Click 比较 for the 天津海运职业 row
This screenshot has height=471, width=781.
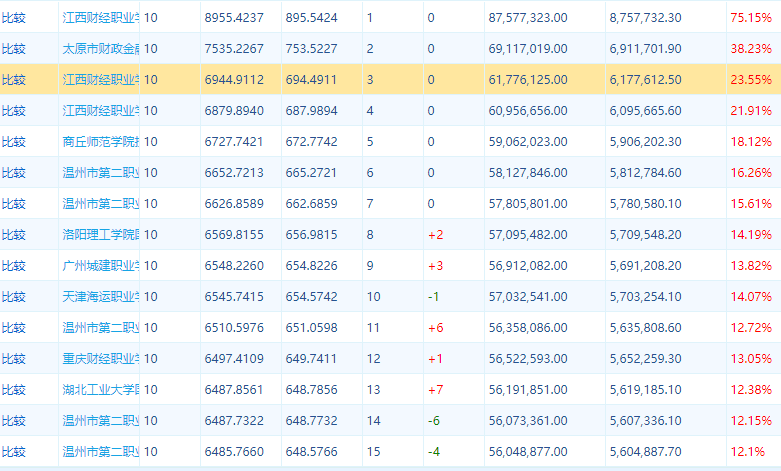[x=13, y=296]
